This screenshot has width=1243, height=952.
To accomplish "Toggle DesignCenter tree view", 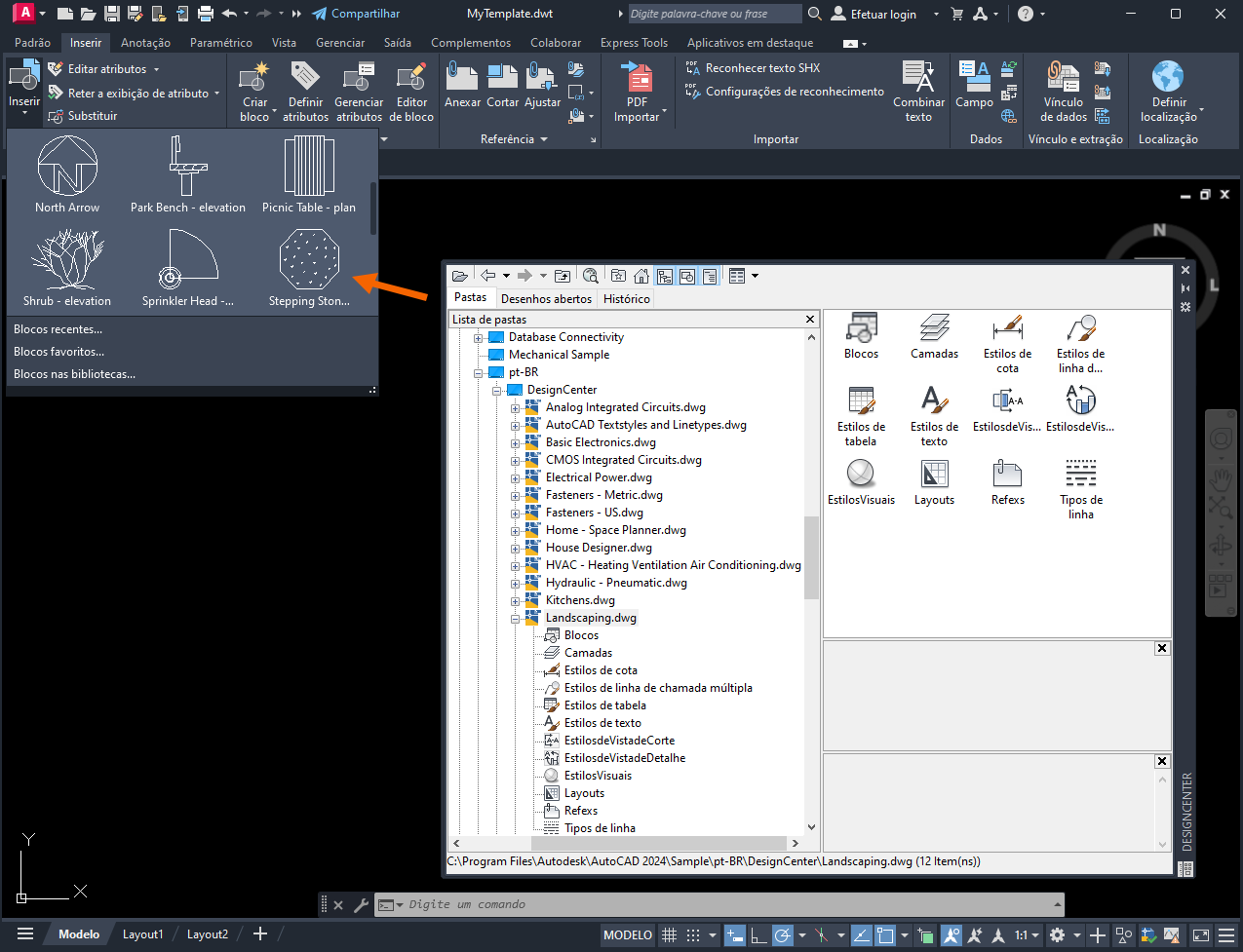I will pyautogui.click(x=665, y=276).
